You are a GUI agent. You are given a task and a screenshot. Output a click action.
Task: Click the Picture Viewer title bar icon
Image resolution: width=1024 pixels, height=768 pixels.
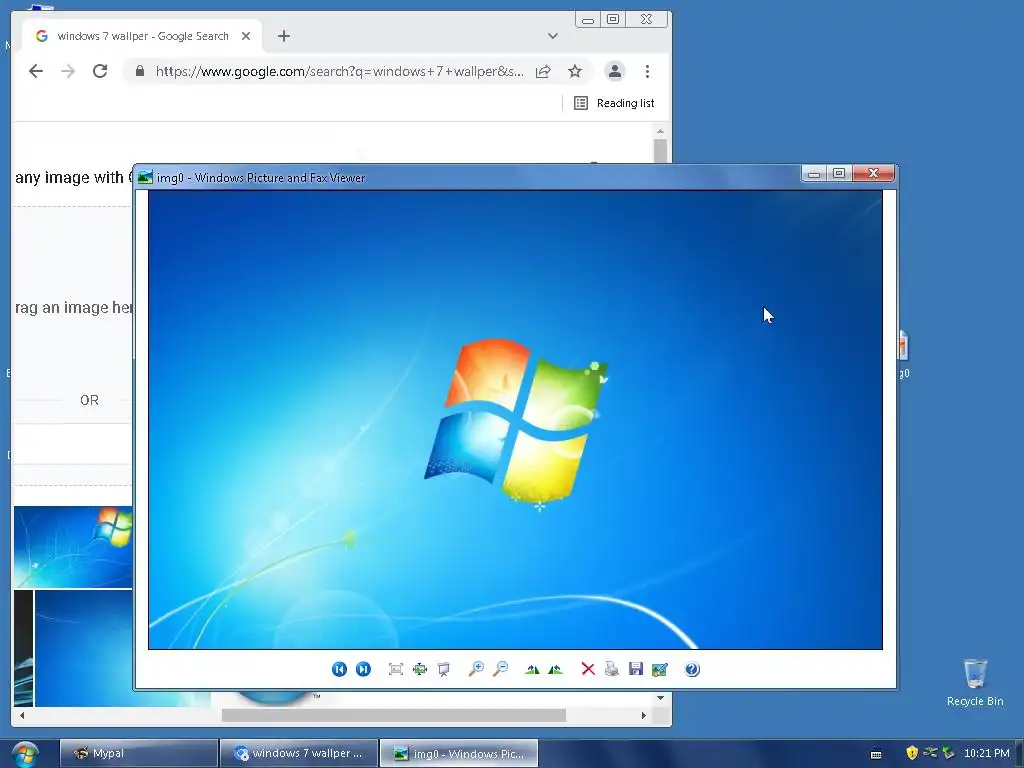[x=145, y=177]
